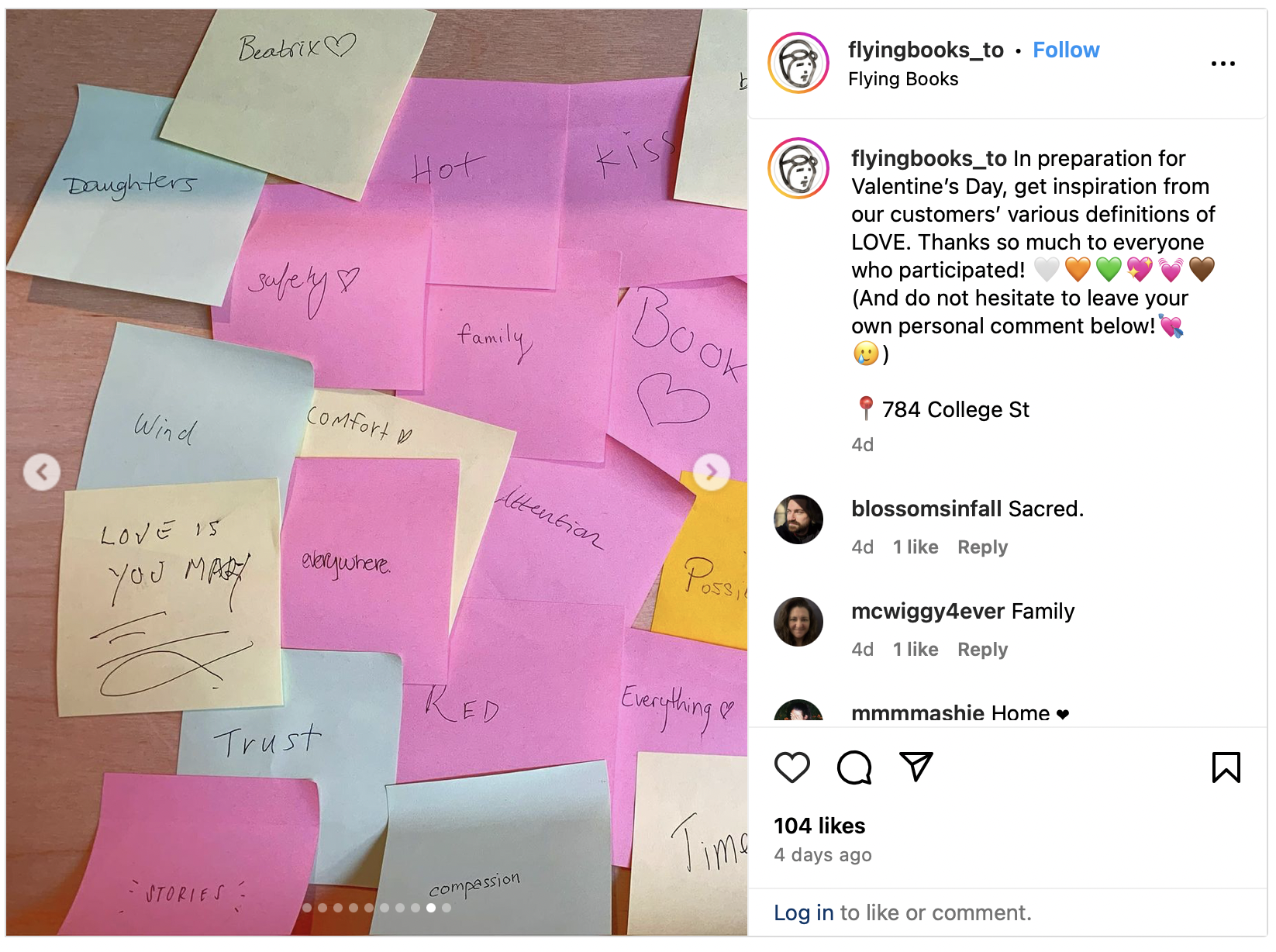Reply to mcwiggy4ever's Family comment
Screen dimensions: 1276x952
pyautogui.click(x=982, y=649)
